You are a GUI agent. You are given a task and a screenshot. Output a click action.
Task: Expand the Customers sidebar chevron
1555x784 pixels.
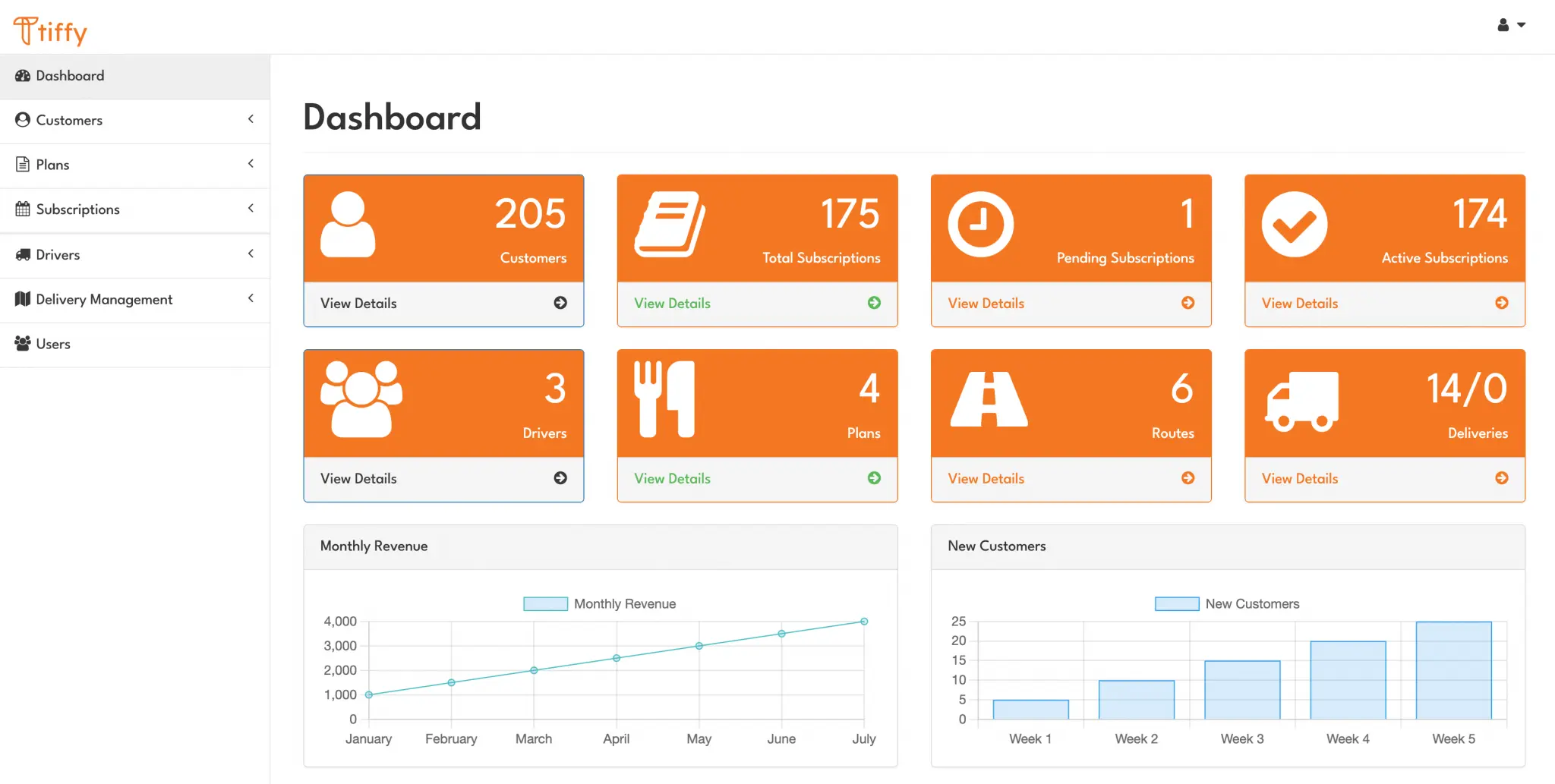pyautogui.click(x=251, y=119)
